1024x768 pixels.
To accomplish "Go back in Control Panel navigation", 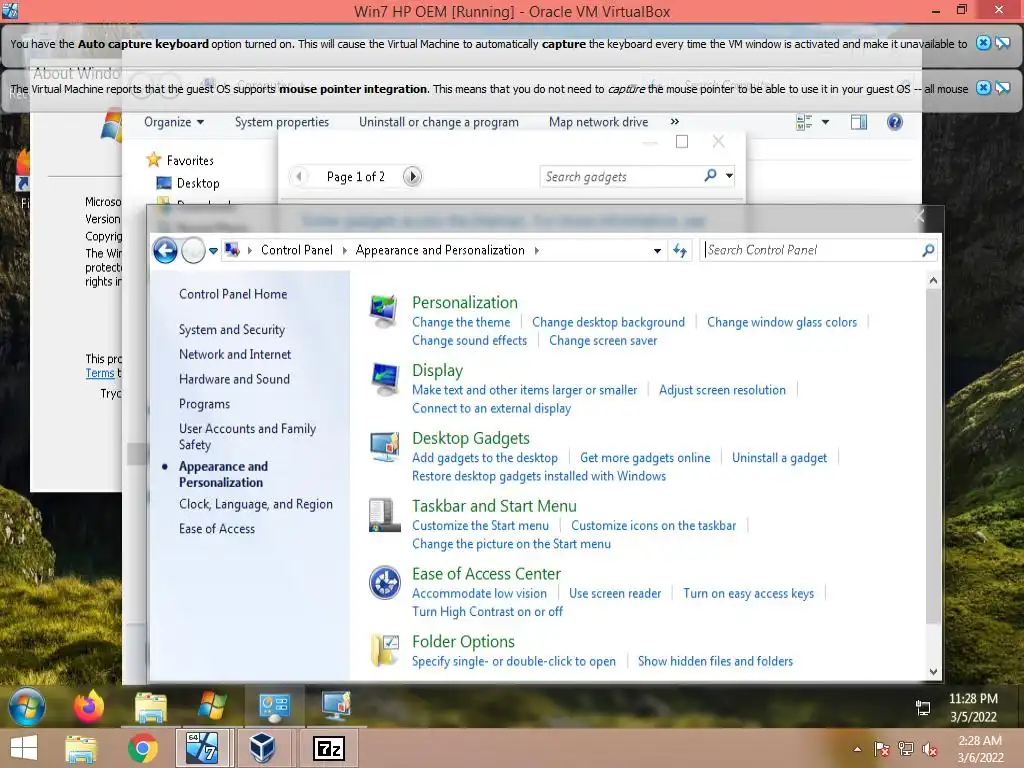I will [165, 250].
